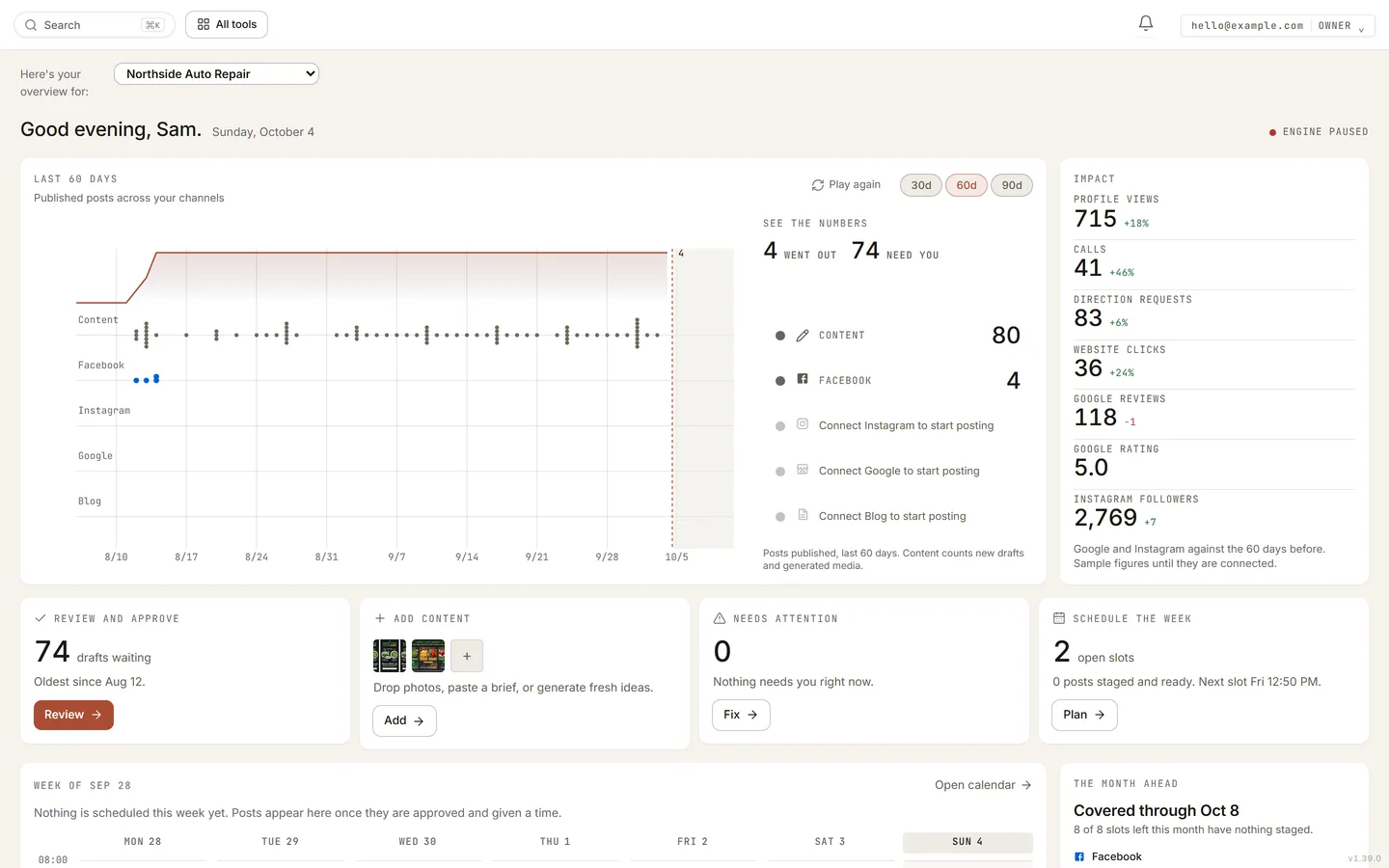Screen dimensions: 1389x868
Task: Click the Blog document icon
Action: pos(803,515)
